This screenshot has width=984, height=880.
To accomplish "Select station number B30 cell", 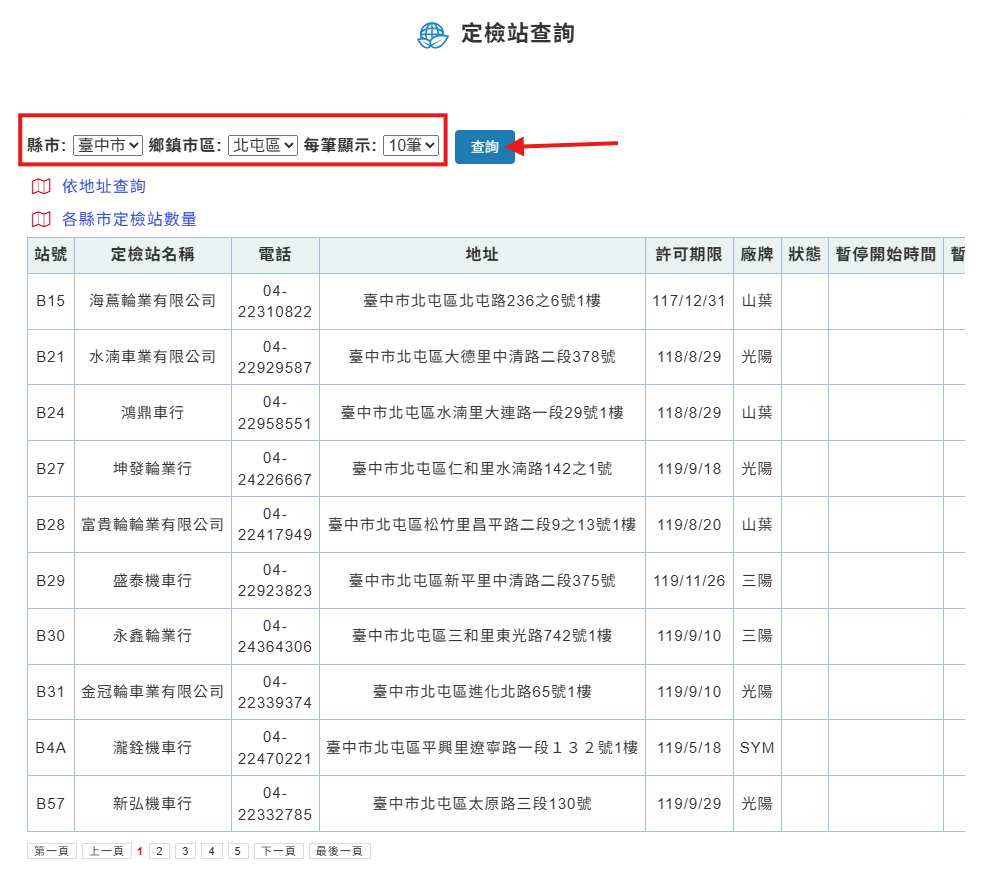I will (x=51, y=636).
